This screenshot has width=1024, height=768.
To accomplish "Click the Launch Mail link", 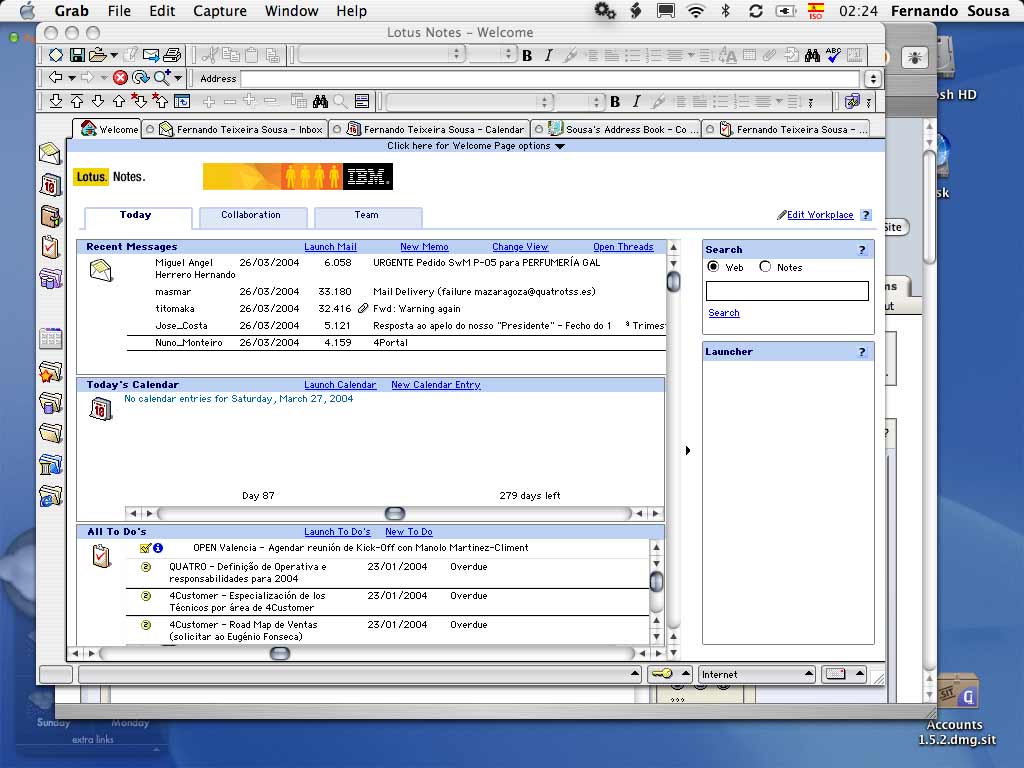I will (x=330, y=247).
